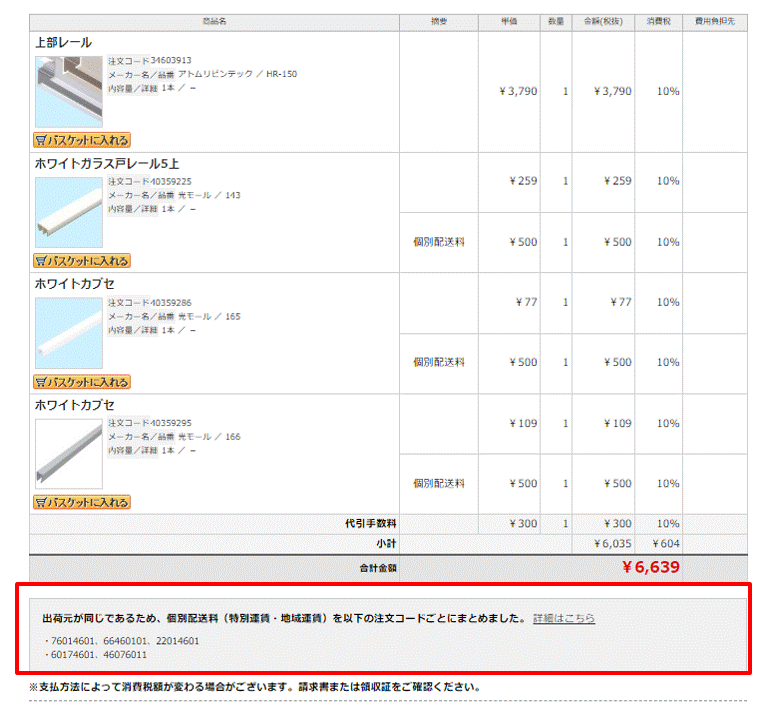This screenshot has width=767, height=721.
Task: Add ホワイトカブセ code 40359295 to basket
Action: (x=82, y=502)
